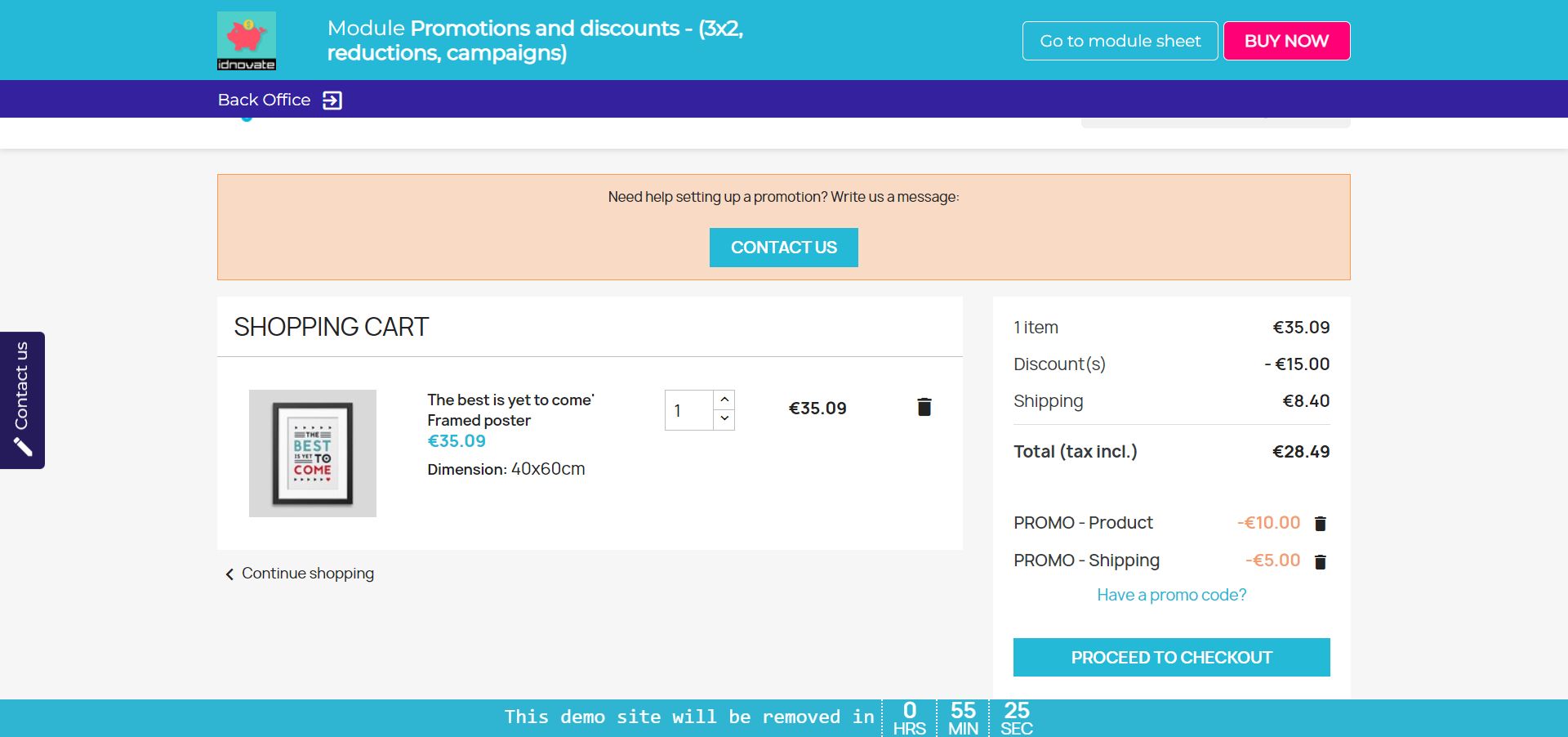Focus the product quantity input field
Viewport: 1568px width, 737px height.
coord(688,410)
